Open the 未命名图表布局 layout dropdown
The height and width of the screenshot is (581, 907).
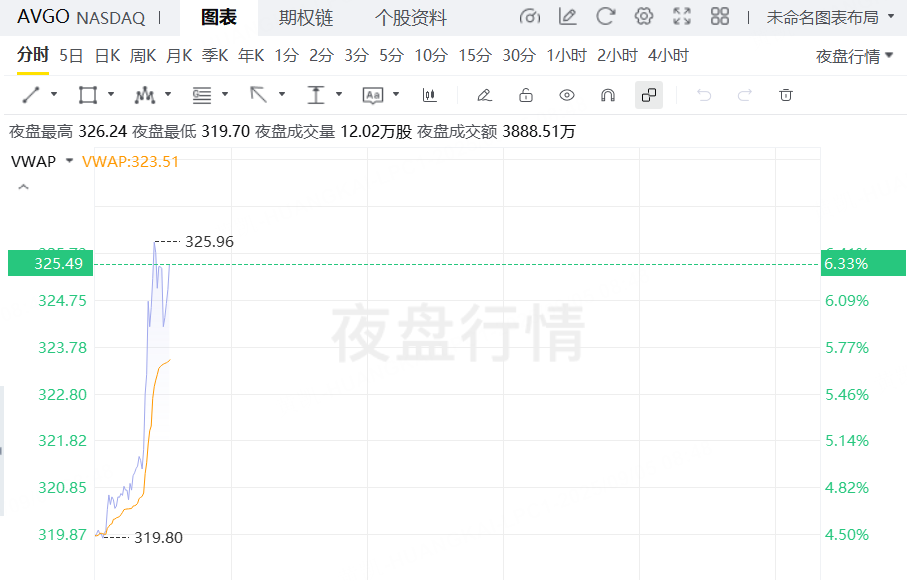830,17
